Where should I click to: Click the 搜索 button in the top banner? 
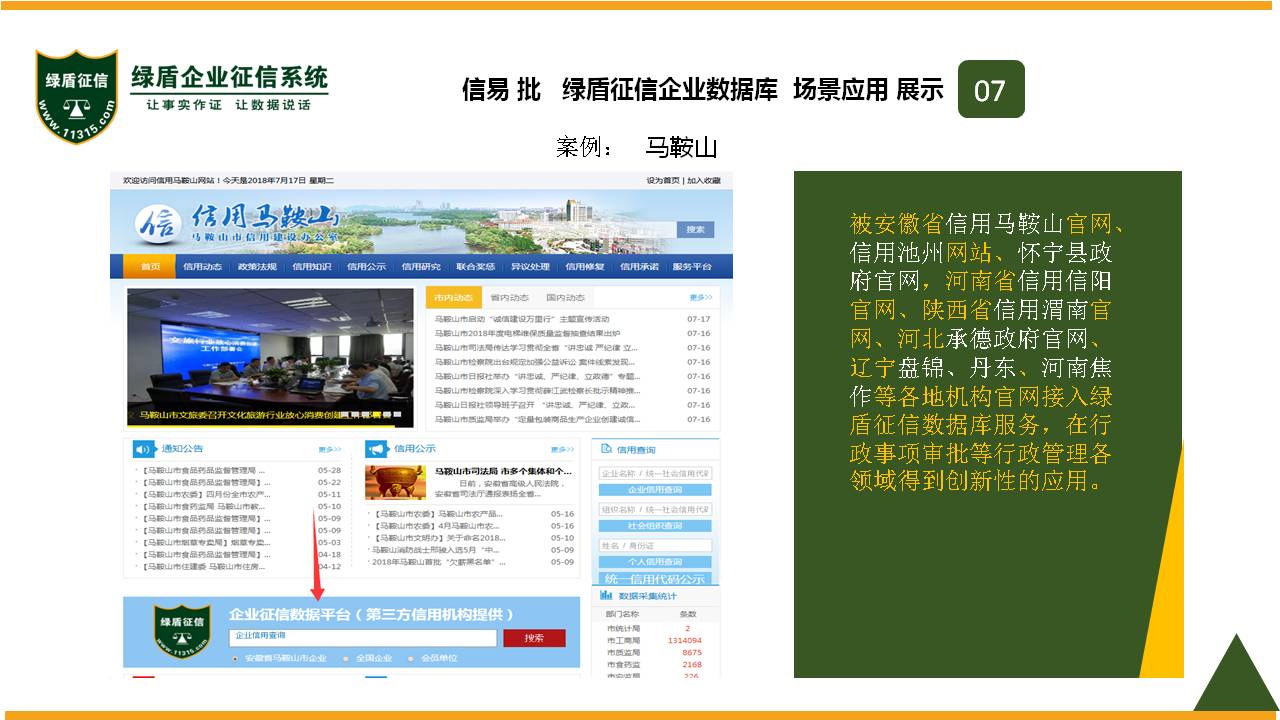click(x=695, y=230)
